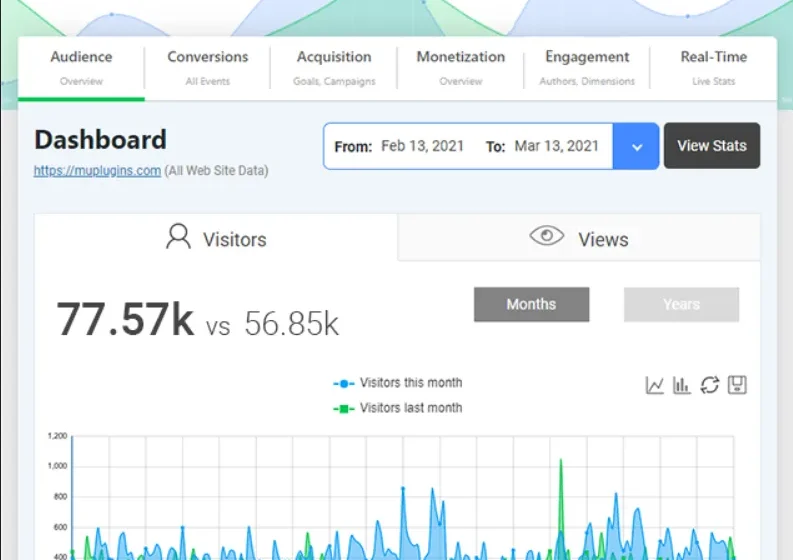Image resolution: width=793 pixels, height=560 pixels.
Task: Click the 1,000 y-axis label
Action: (x=57, y=466)
